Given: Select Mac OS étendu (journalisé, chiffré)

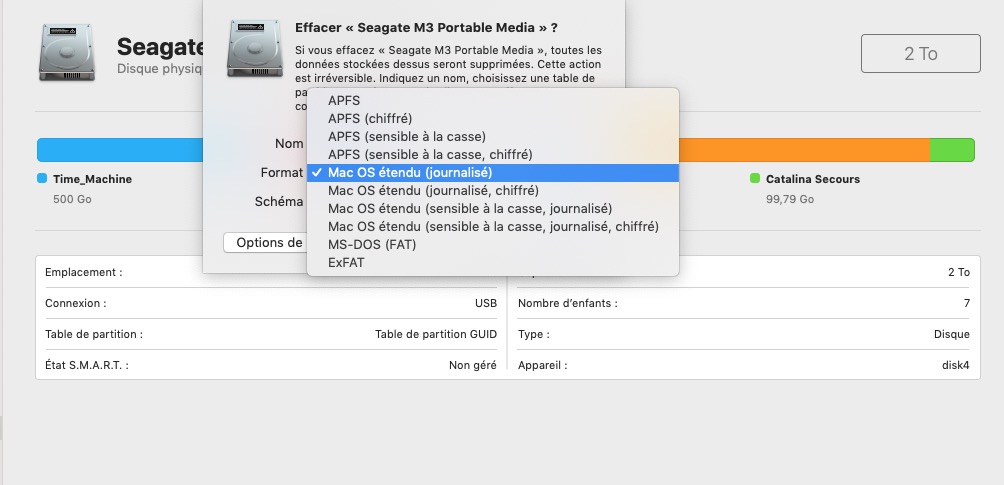Looking at the screenshot, I should click(433, 191).
